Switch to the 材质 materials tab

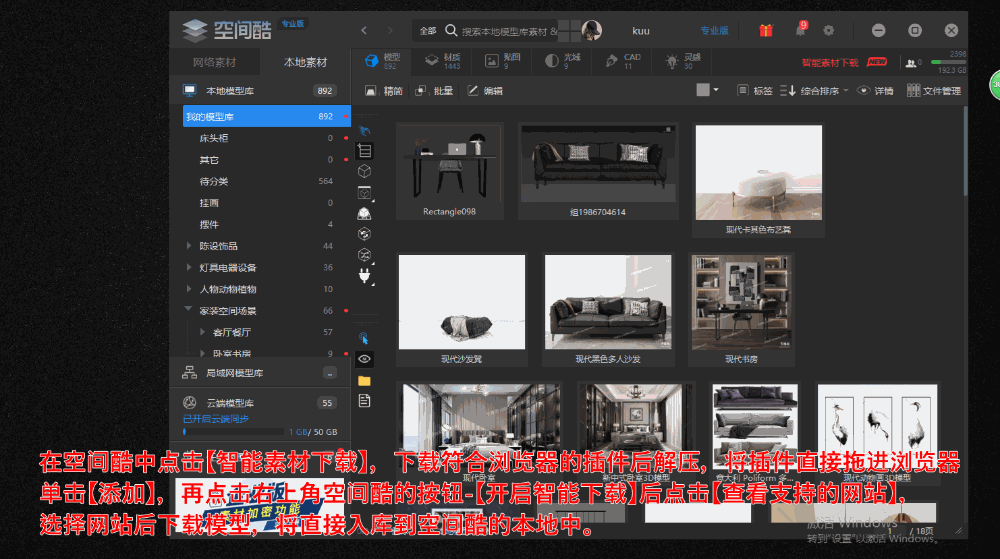tap(443, 61)
